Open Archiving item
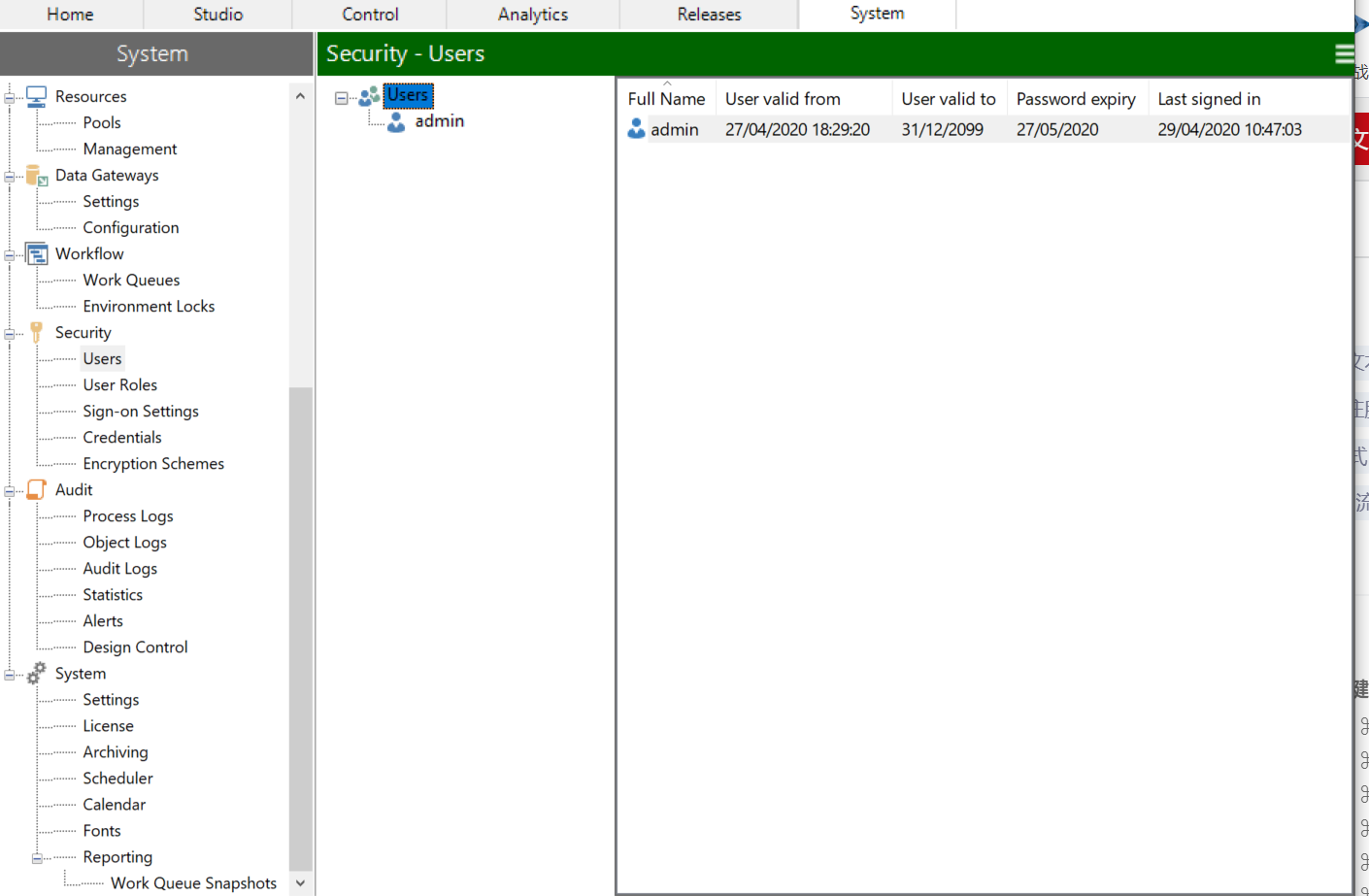1369x896 pixels. tap(116, 751)
